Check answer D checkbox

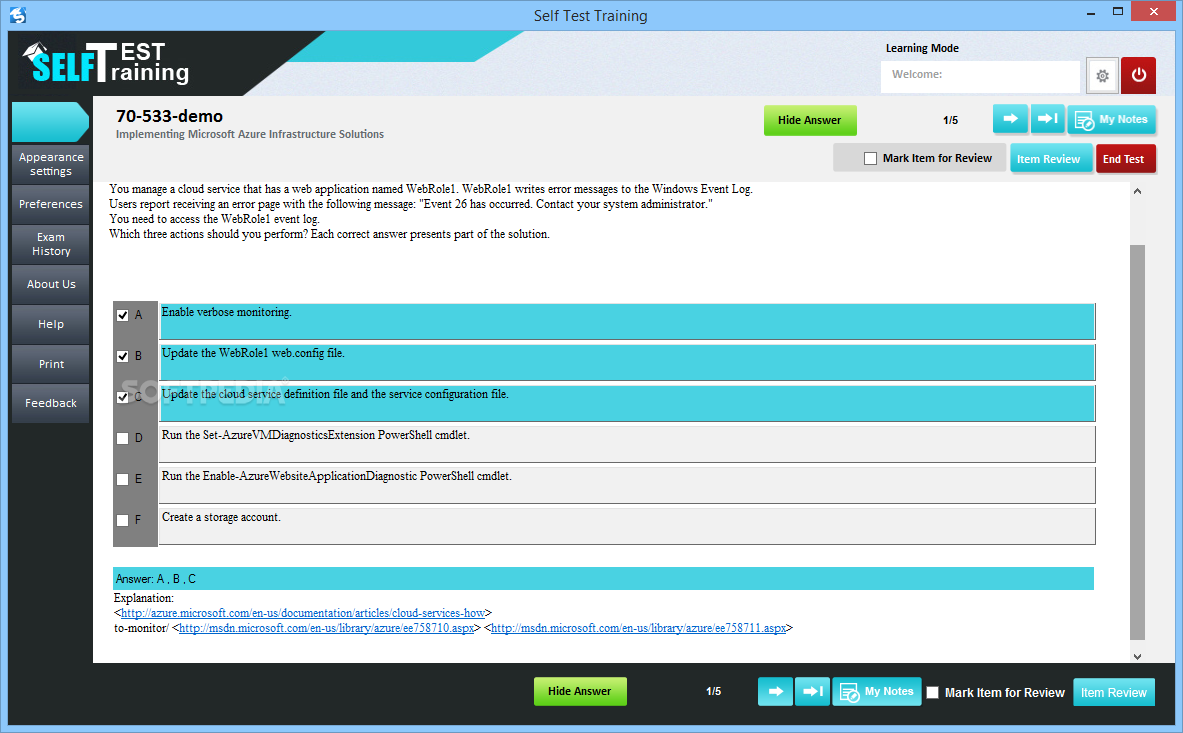122,438
